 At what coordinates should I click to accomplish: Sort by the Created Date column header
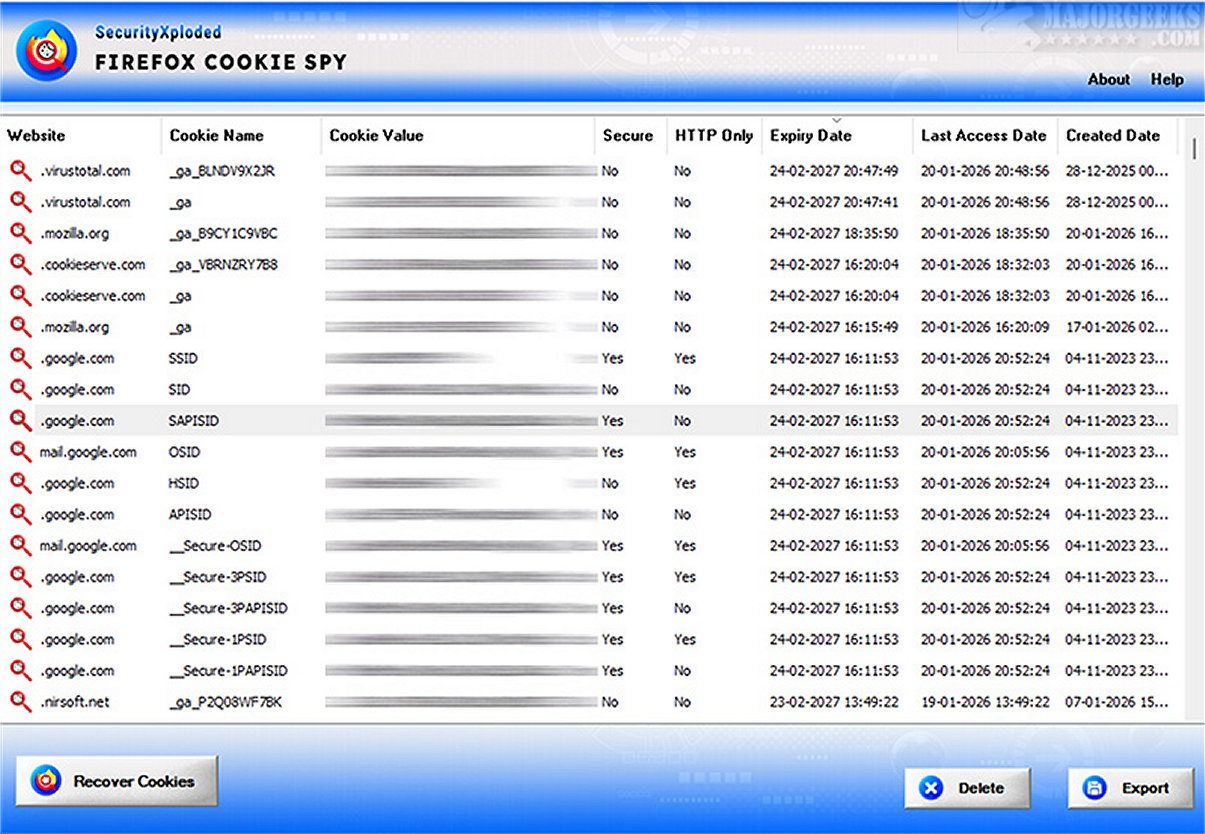1117,136
